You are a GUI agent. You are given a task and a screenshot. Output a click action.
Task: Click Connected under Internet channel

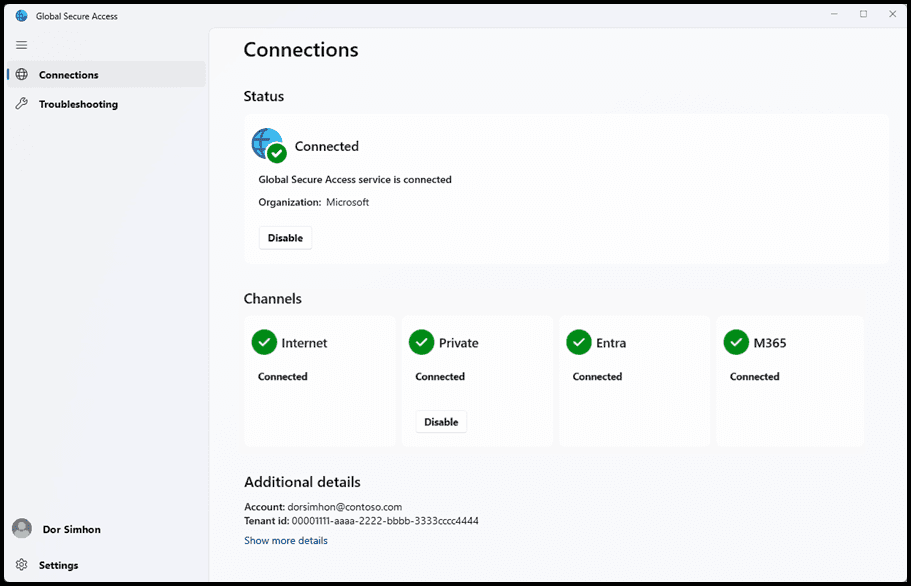(283, 376)
